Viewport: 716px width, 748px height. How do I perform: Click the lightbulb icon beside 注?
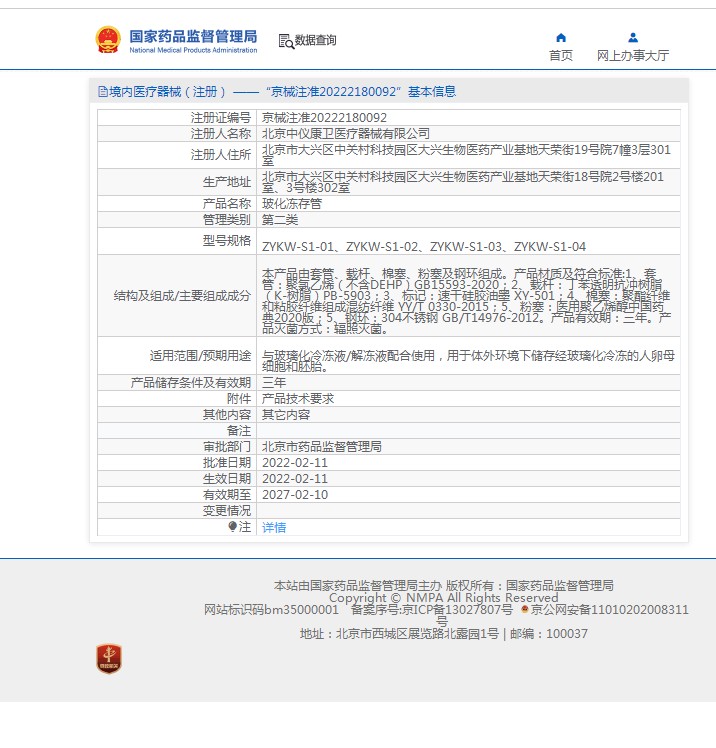232,527
